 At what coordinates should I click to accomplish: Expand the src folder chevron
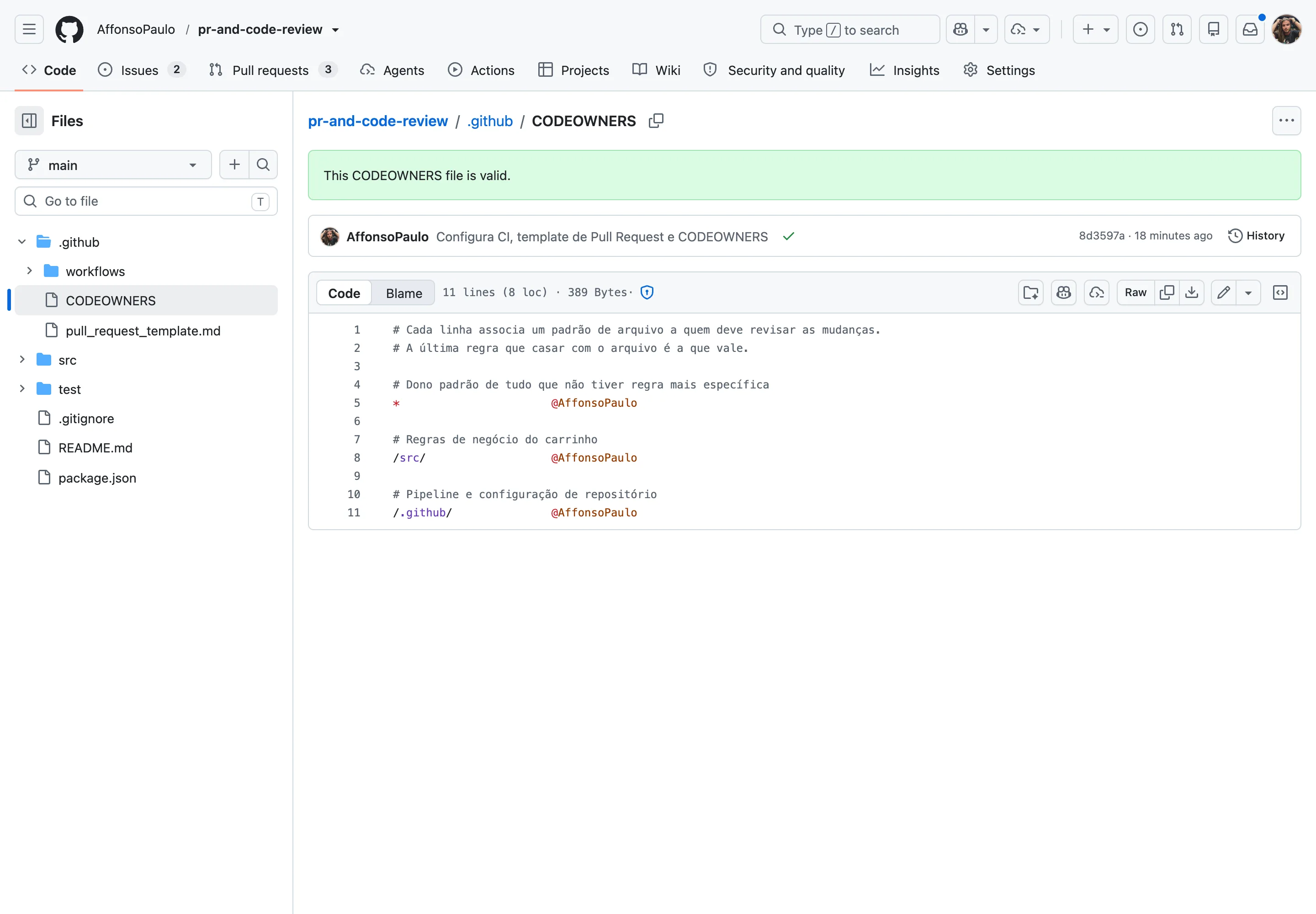(22, 359)
